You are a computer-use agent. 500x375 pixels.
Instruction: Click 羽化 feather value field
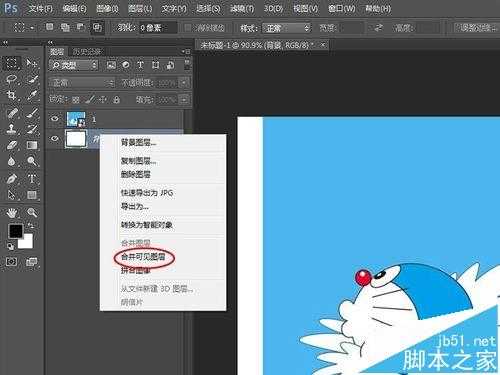click(157, 28)
